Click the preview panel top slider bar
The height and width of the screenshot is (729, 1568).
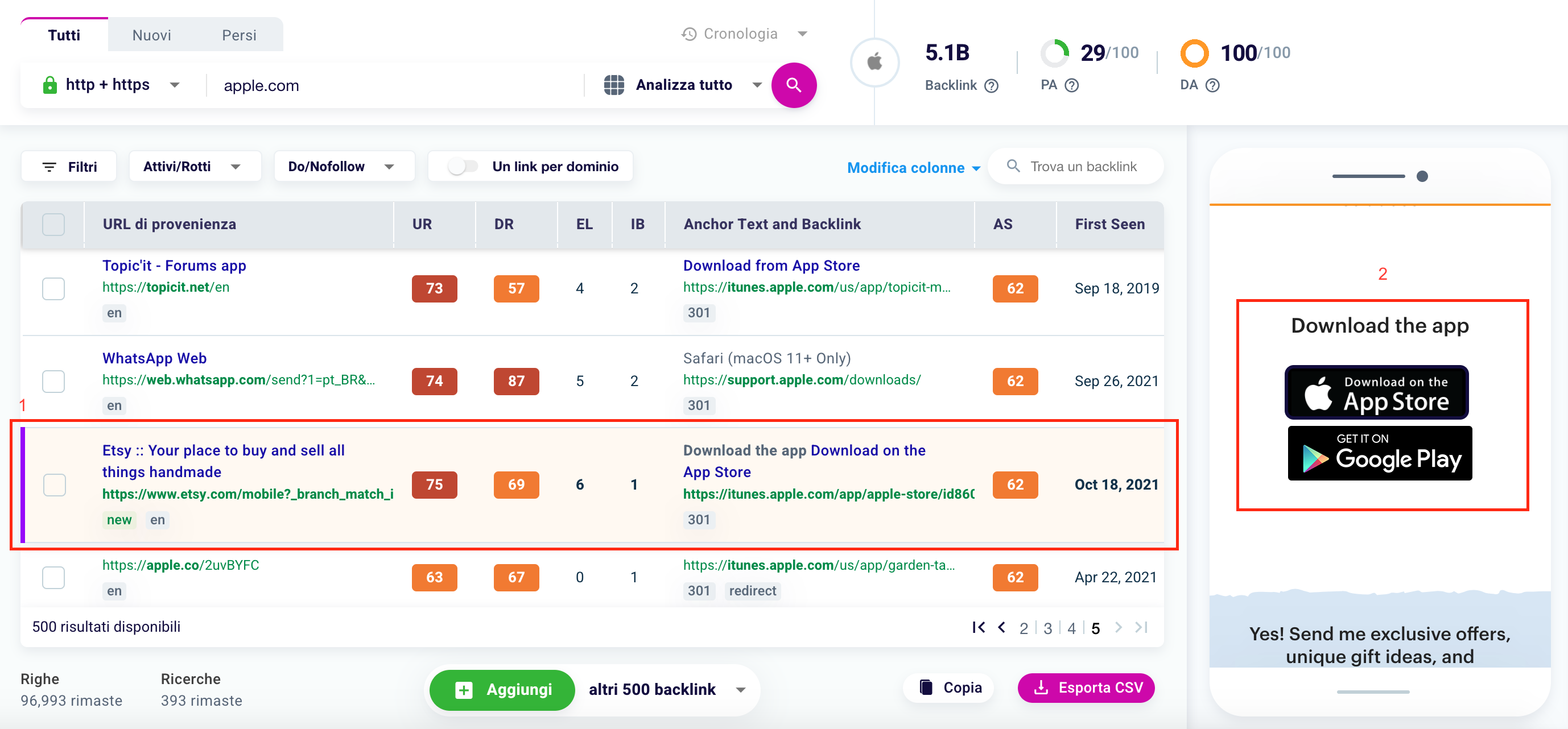click(x=1368, y=176)
